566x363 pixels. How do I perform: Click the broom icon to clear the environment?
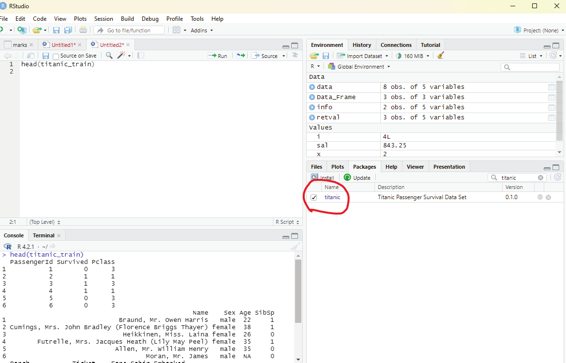440,56
